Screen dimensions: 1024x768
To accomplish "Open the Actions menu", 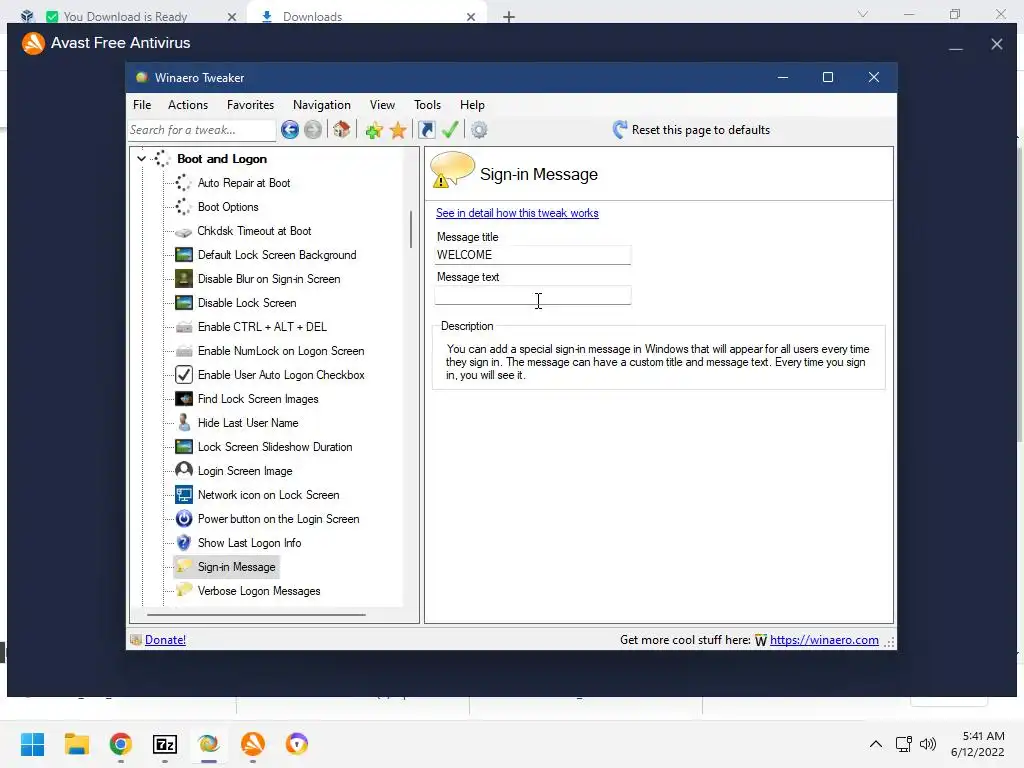I will (188, 104).
